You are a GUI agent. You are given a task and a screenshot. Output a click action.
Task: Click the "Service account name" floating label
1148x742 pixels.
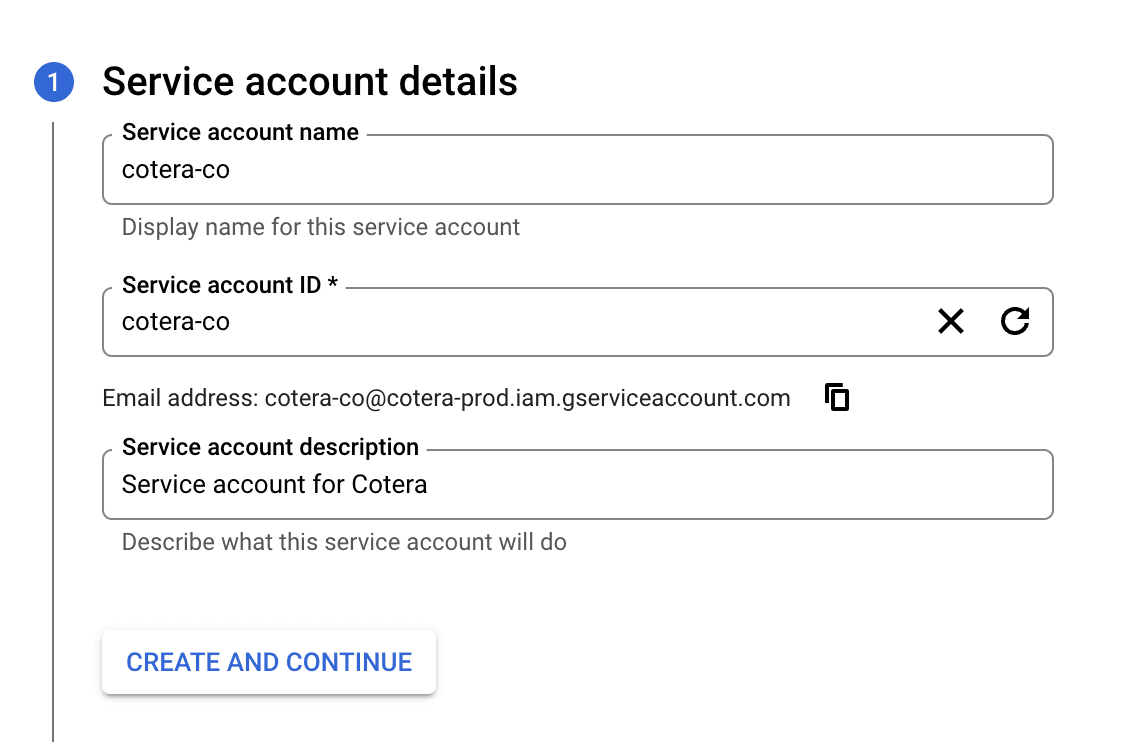pyautogui.click(x=240, y=133)
